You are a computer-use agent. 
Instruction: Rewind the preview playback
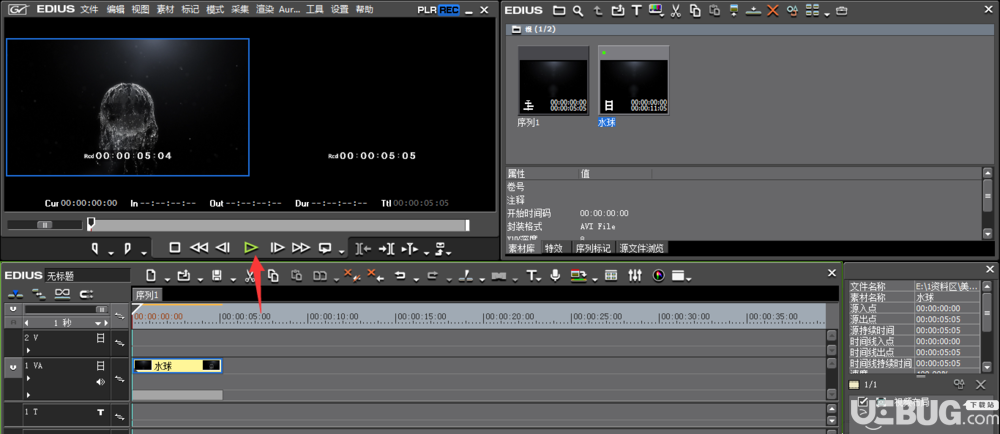199,248
